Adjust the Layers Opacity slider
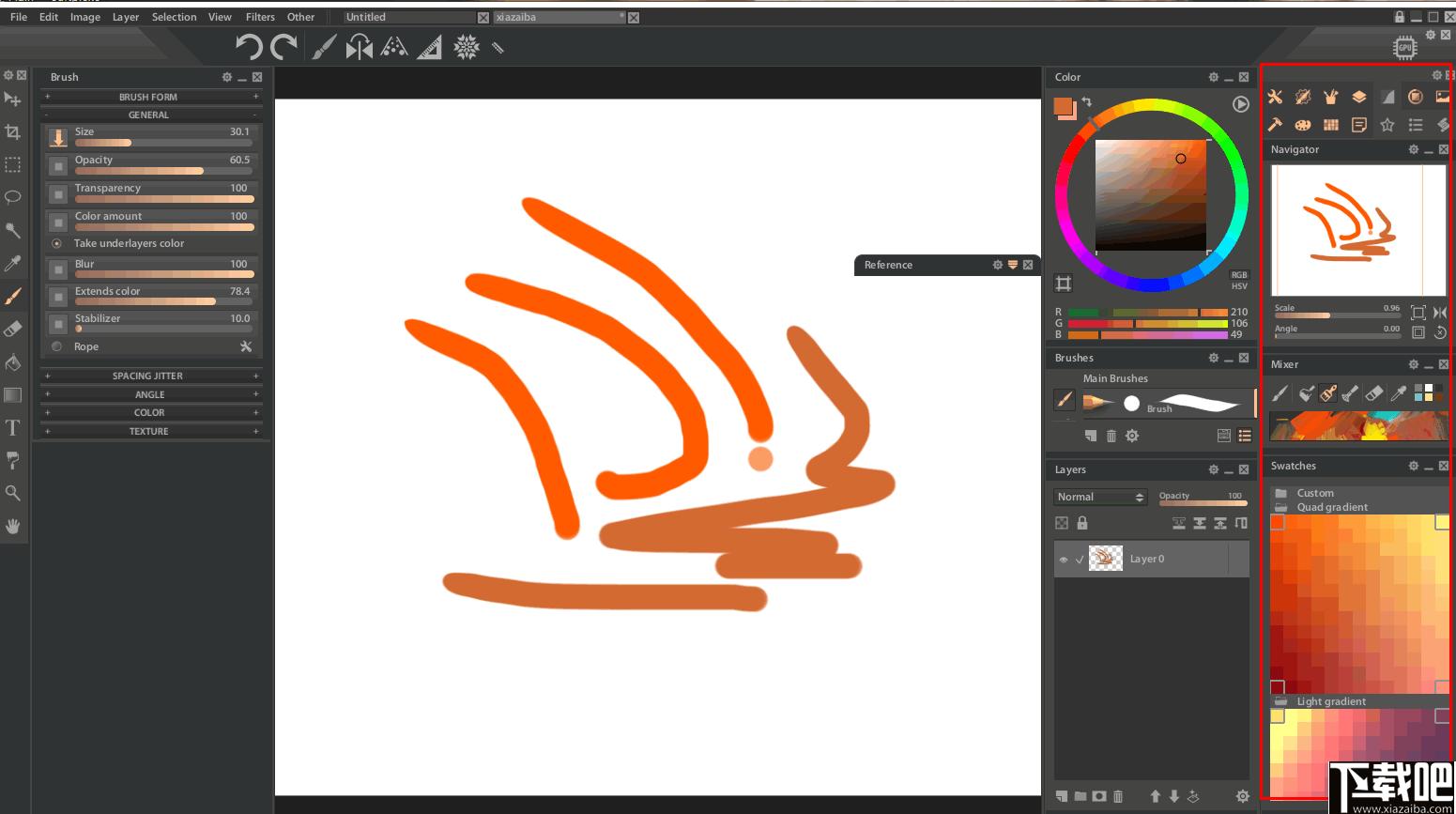Image resolution: width=1456 pixels, height=814 pixels. pyautogui.click(x=1203, y=503)
